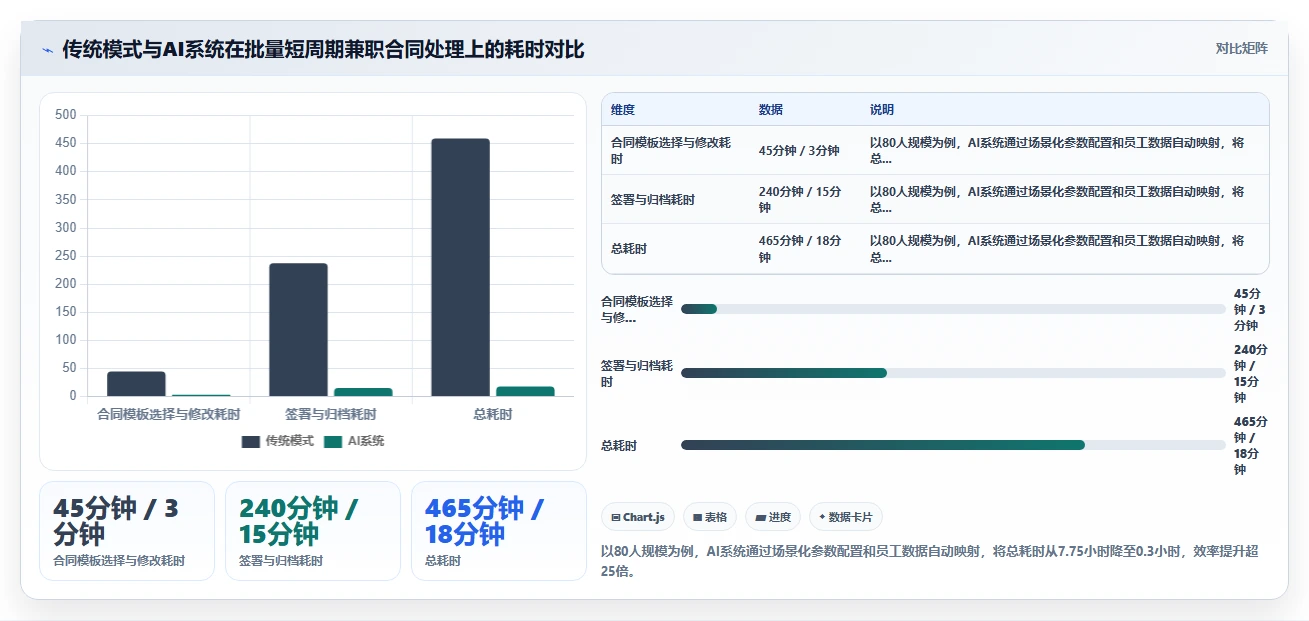The height and width of the screenshot is (621, 1309).
Task: Select the 进度 tag chip
Action: click(773, 517)
